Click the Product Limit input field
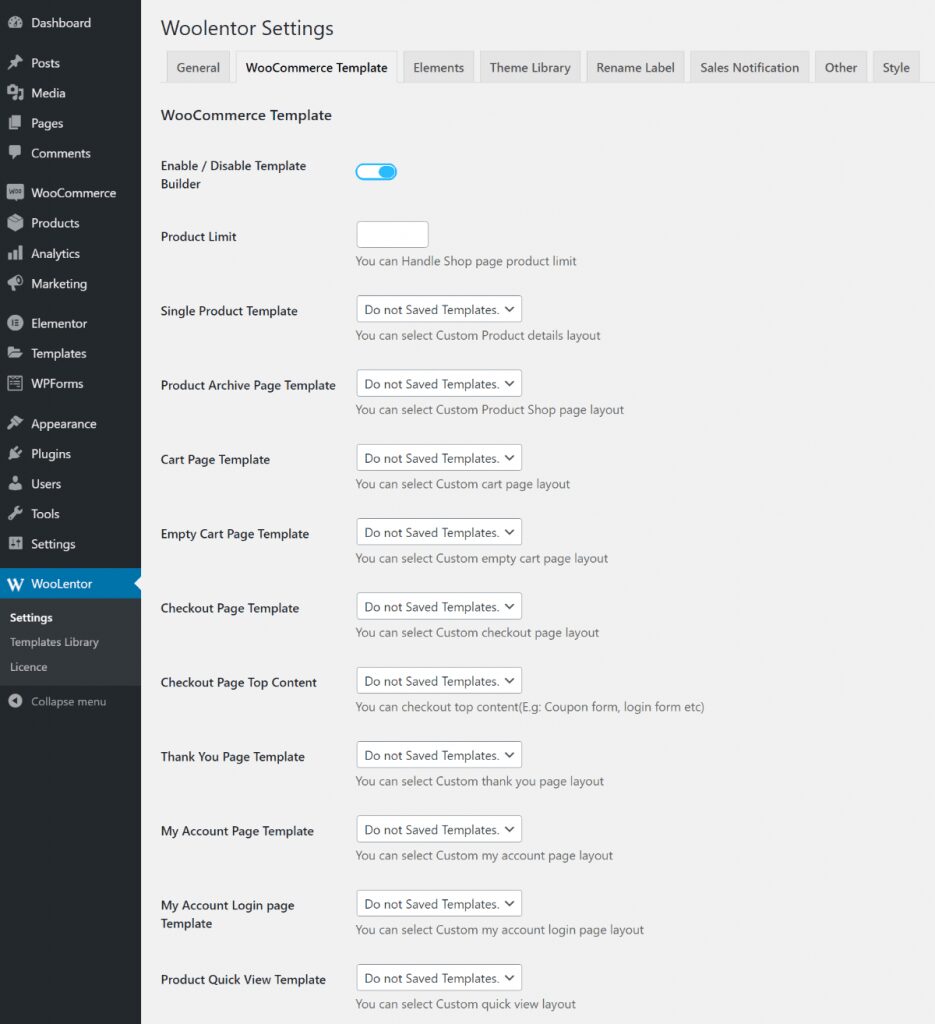This screenshot has height=1024, width=935. 392,234
